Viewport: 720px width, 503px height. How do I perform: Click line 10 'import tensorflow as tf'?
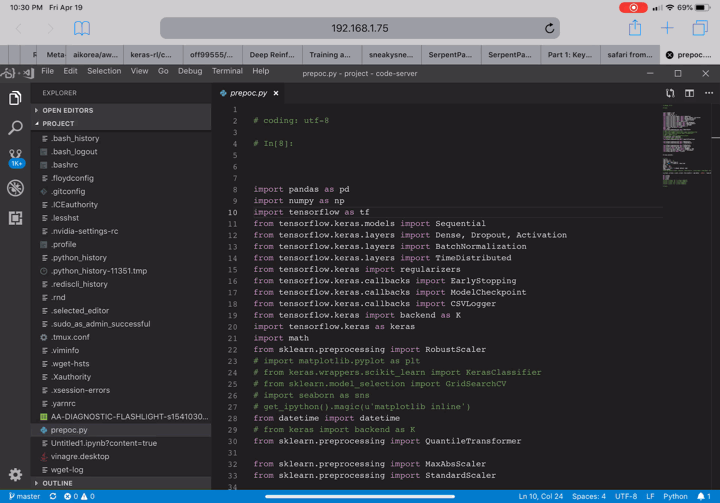click(x=311, y=212)
